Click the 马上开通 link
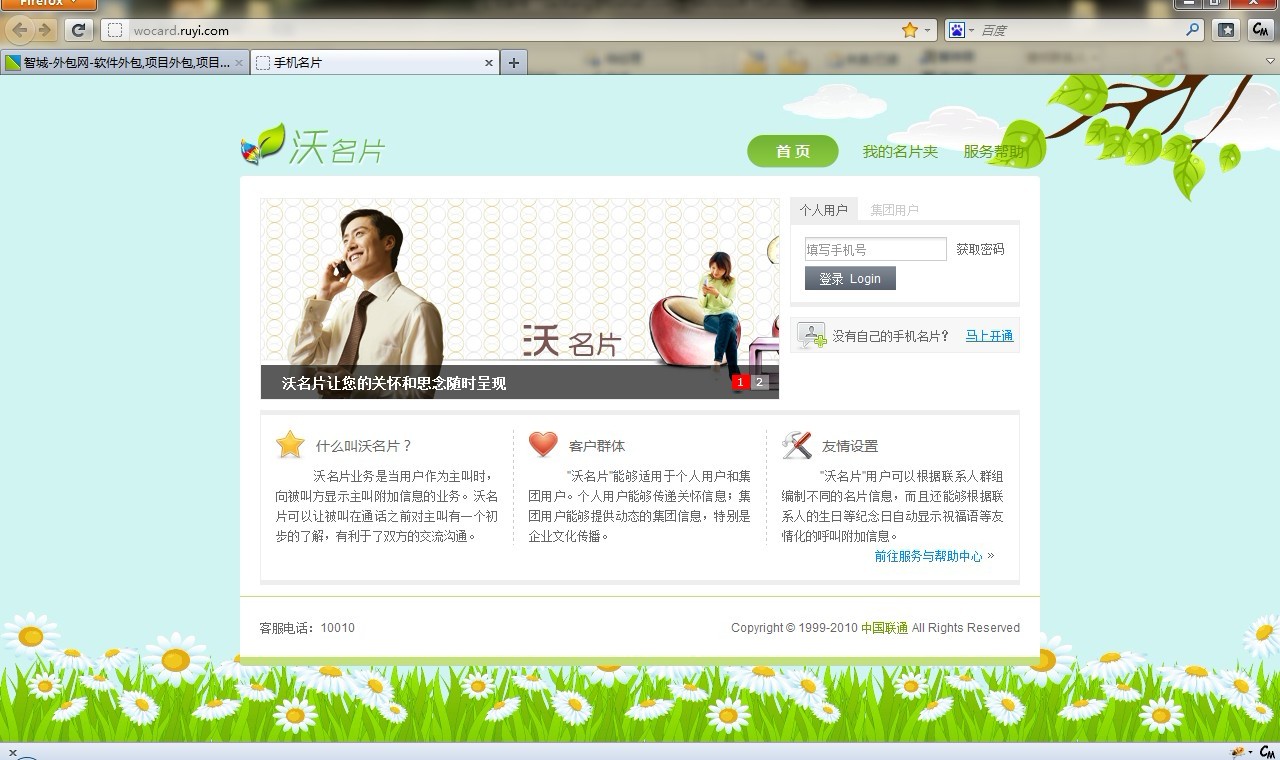 pyautogui.click(x=989, y=336)
